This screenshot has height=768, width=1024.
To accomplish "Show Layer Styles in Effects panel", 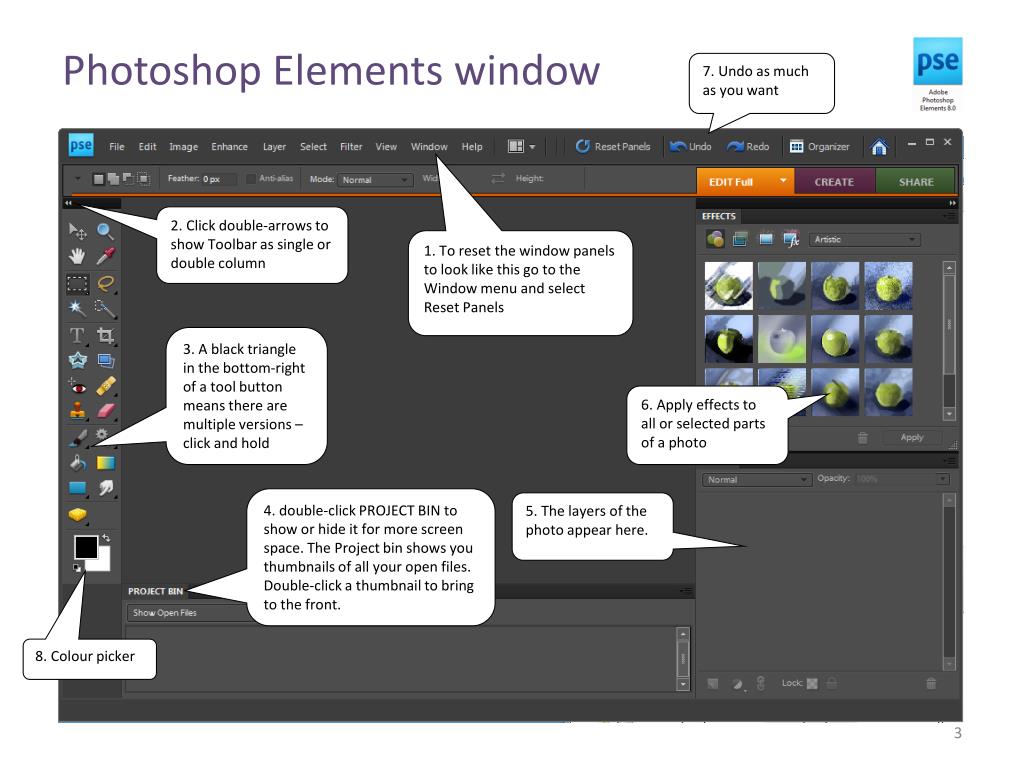I will 740,239.
